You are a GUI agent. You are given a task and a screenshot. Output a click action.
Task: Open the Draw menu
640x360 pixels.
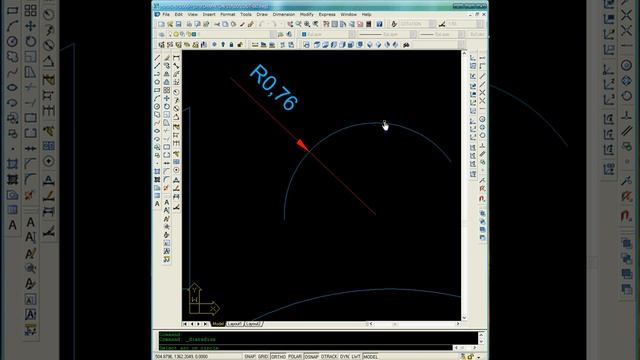pyautogui.click(x=262, y=14)
